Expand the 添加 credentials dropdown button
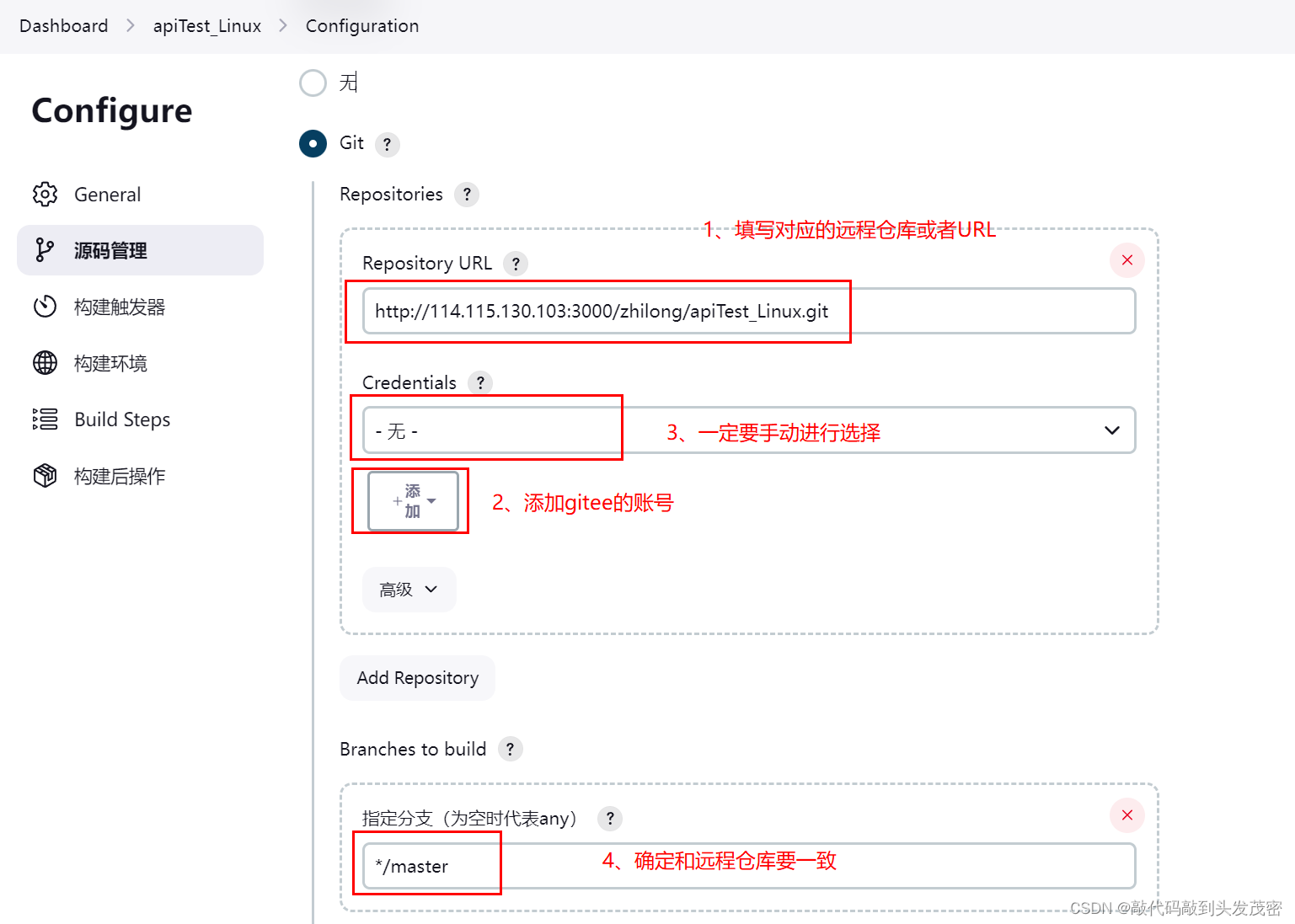This screenshot has height=924, width=1295. [413, 501]
